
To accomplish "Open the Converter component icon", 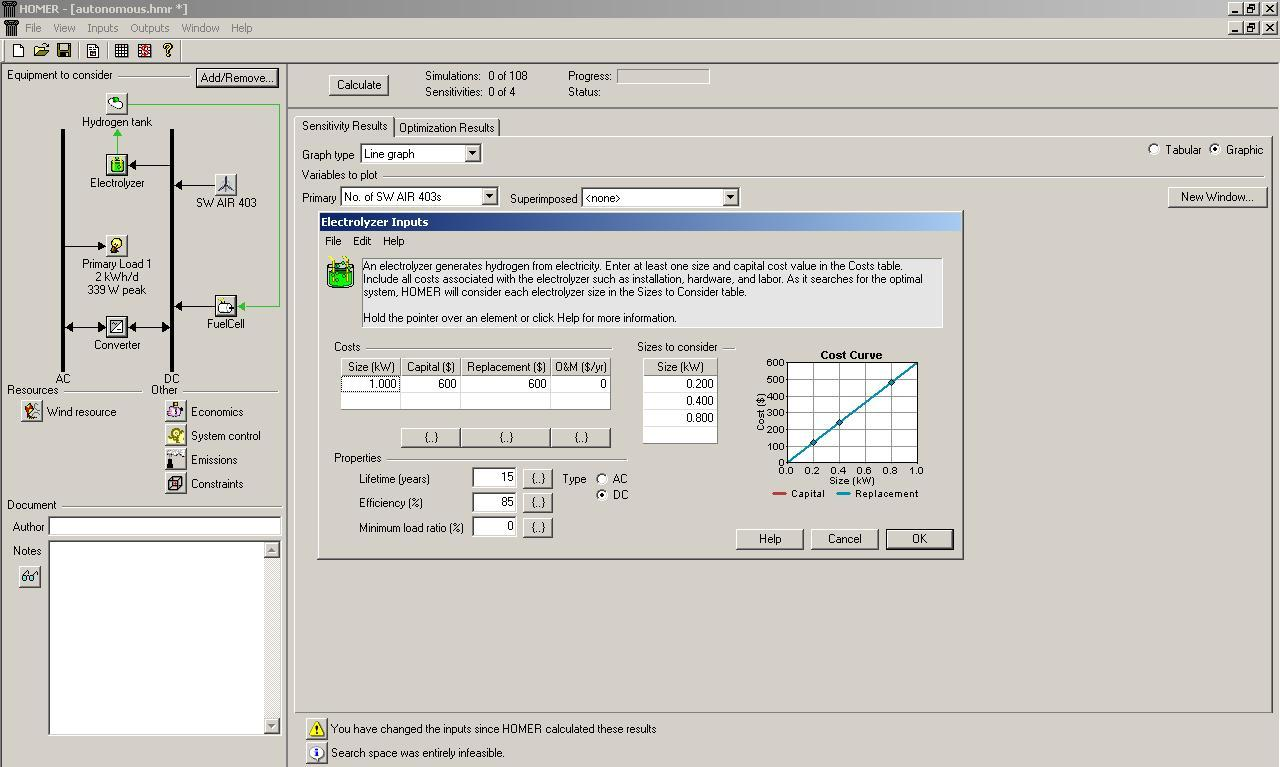I will 117,327.
